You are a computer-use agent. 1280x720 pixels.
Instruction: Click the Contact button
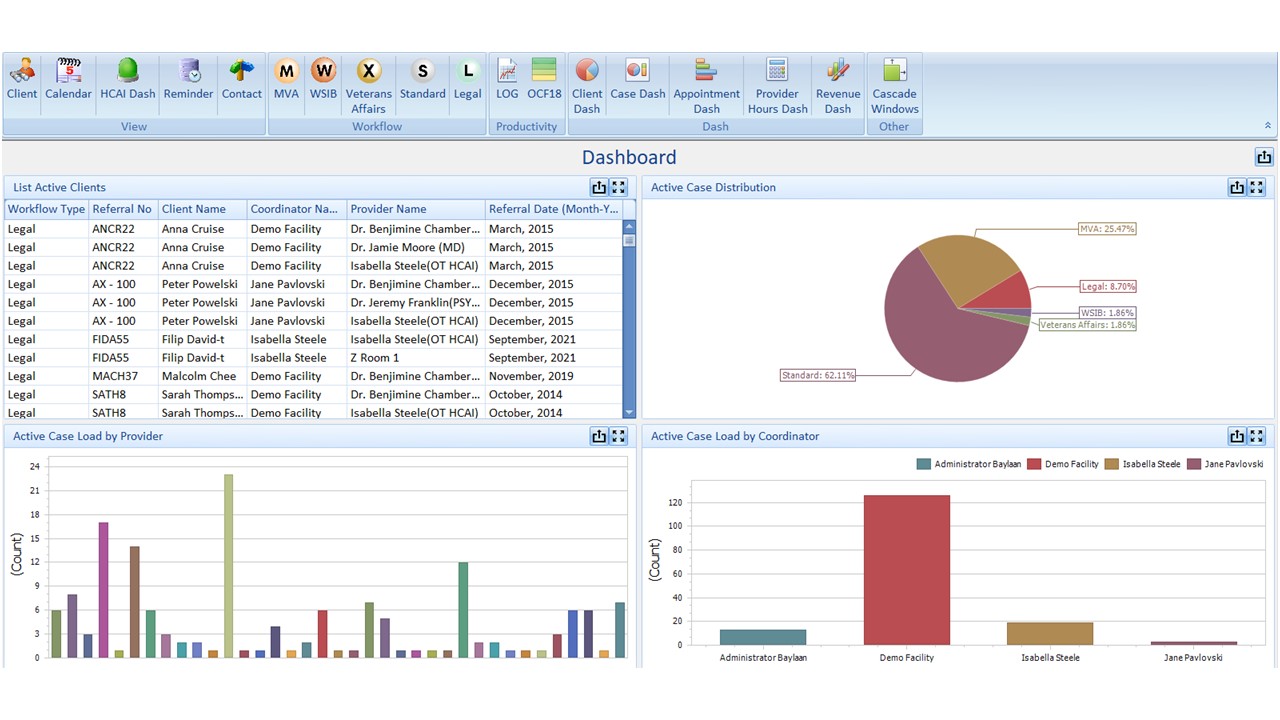[242, 80]
